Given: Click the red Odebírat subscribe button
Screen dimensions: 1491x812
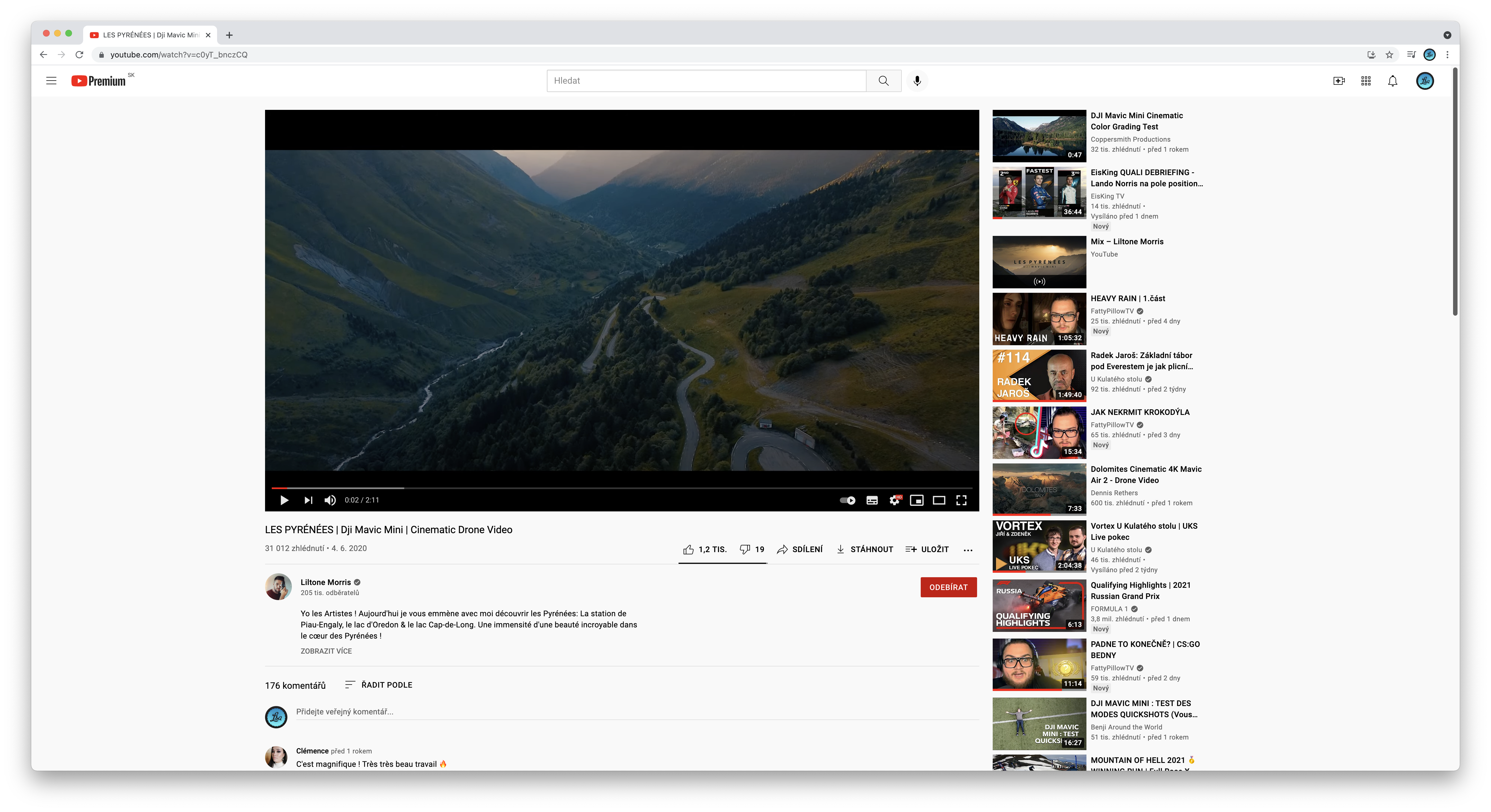Looking at the screenshot, I should coord(948,587).
